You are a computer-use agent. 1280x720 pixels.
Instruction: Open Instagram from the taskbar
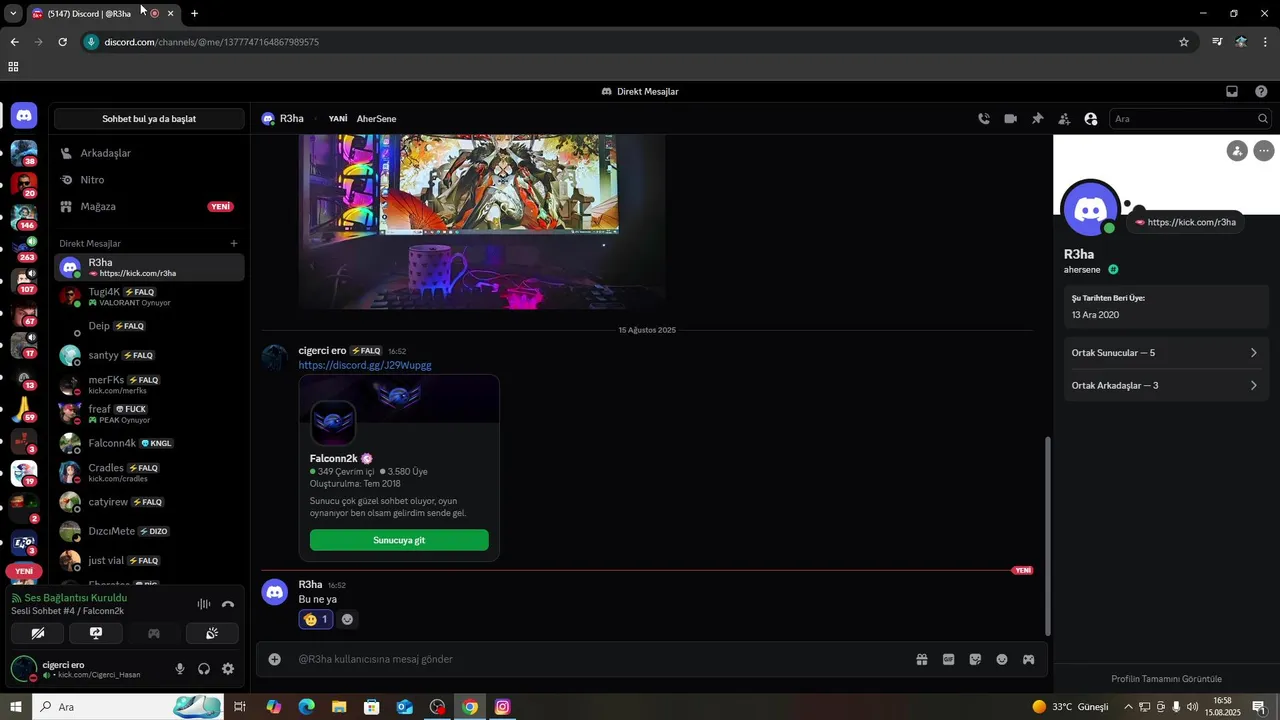[x=503, y=707]
